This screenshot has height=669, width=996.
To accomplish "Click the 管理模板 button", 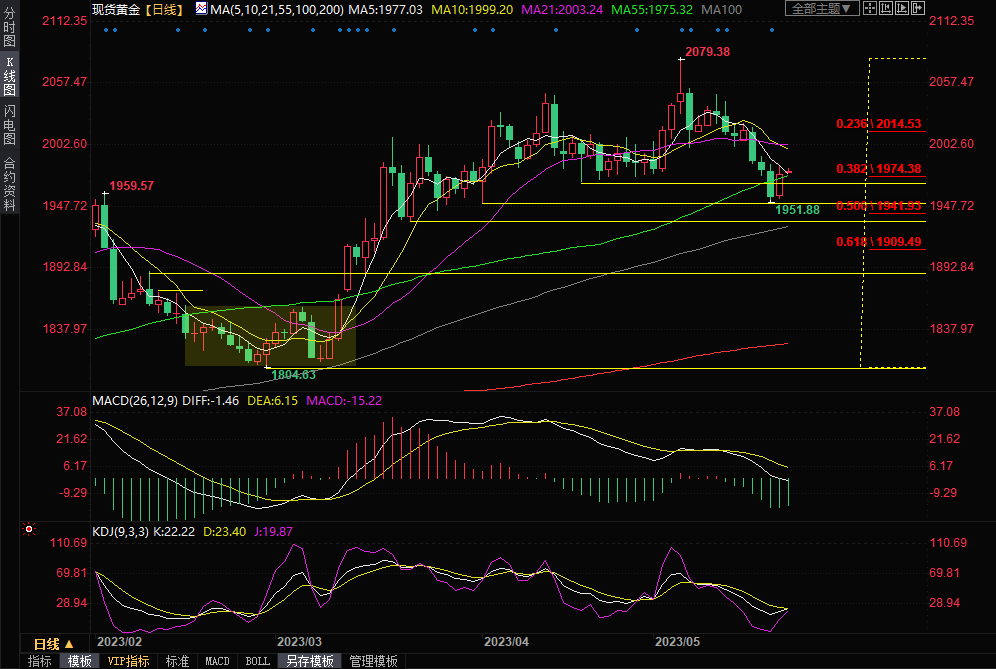I will pyautogui.click(x=372, y=661).
